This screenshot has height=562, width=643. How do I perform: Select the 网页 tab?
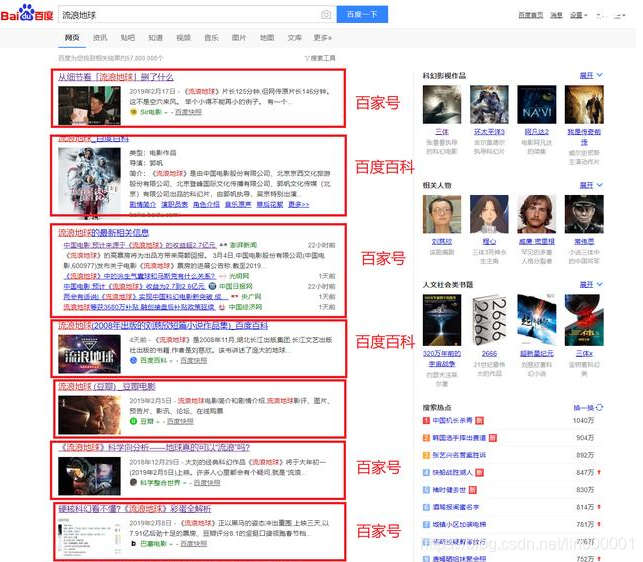point(72,38)
